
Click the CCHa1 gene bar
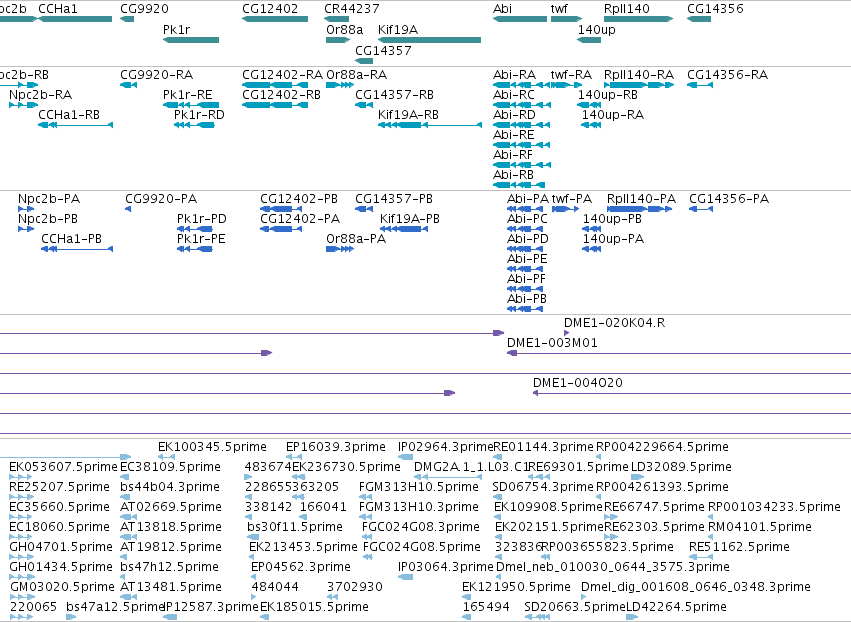click(x=75, y=19)
